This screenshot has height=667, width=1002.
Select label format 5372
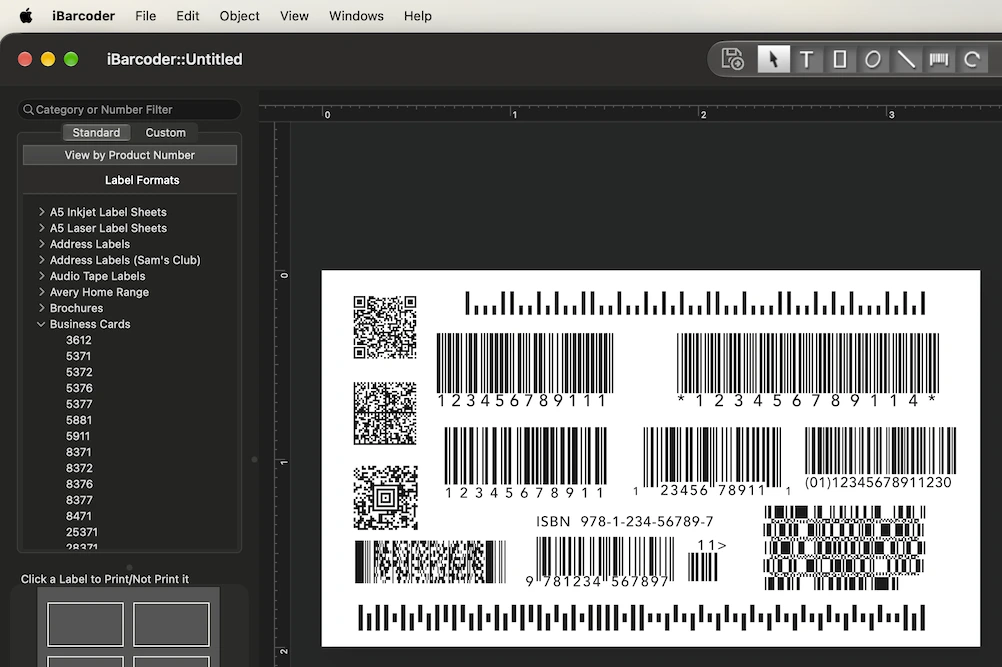(79, 372)
